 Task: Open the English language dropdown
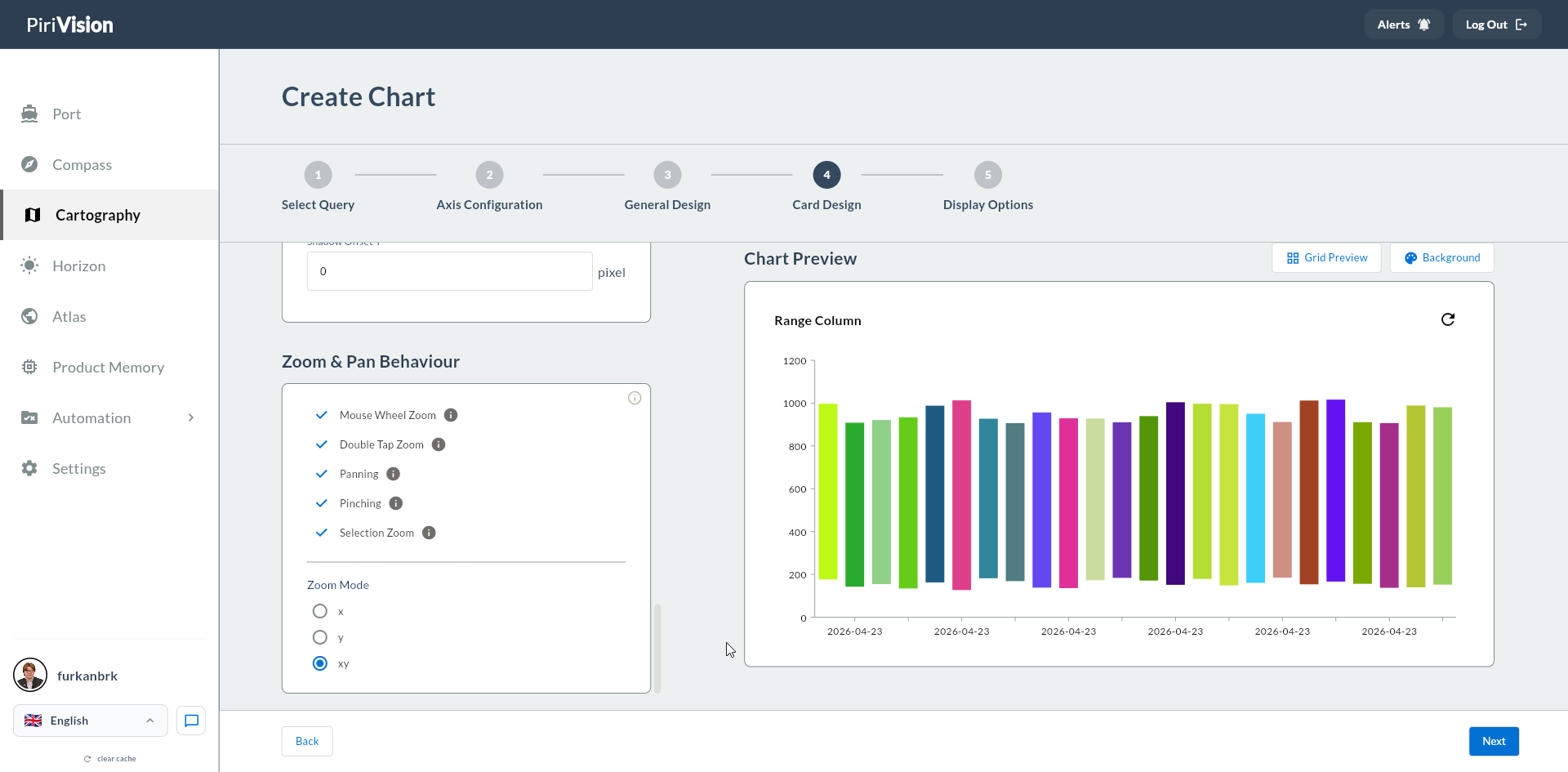(91, 721)
